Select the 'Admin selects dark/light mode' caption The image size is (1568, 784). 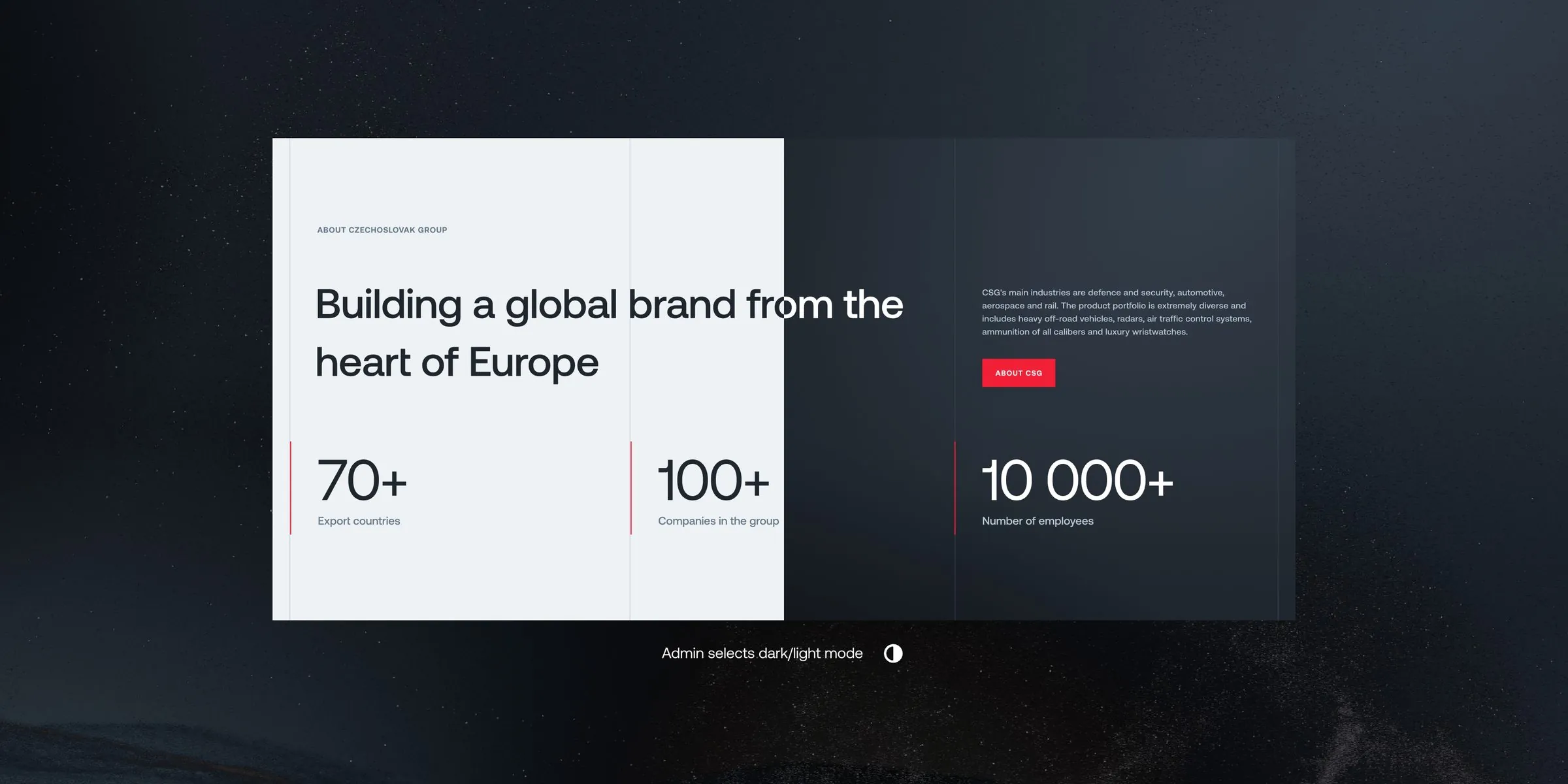point(762,653)
